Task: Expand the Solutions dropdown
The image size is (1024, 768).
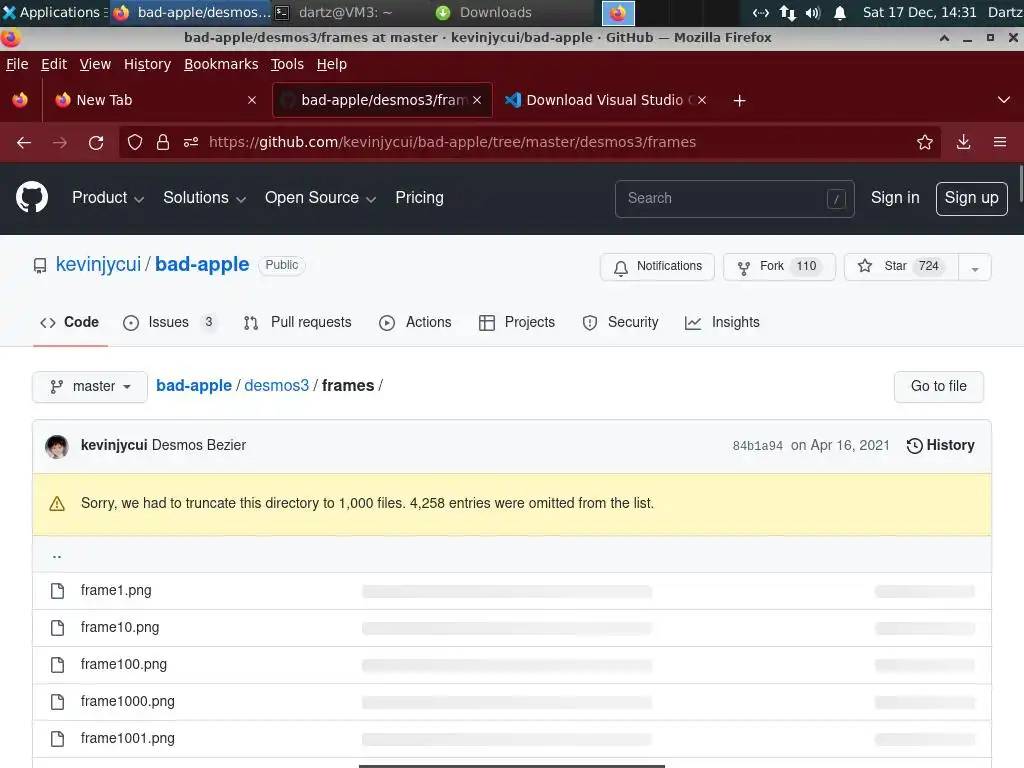Action: click(x=204, y=198)
